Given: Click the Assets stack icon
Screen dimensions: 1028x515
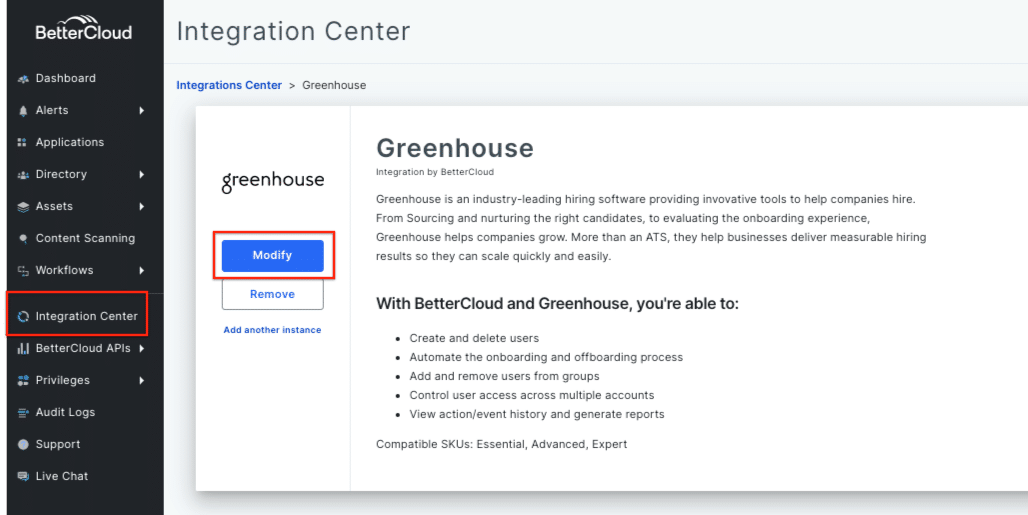Looking at the screenshot, I should click(x=23, y=206).
